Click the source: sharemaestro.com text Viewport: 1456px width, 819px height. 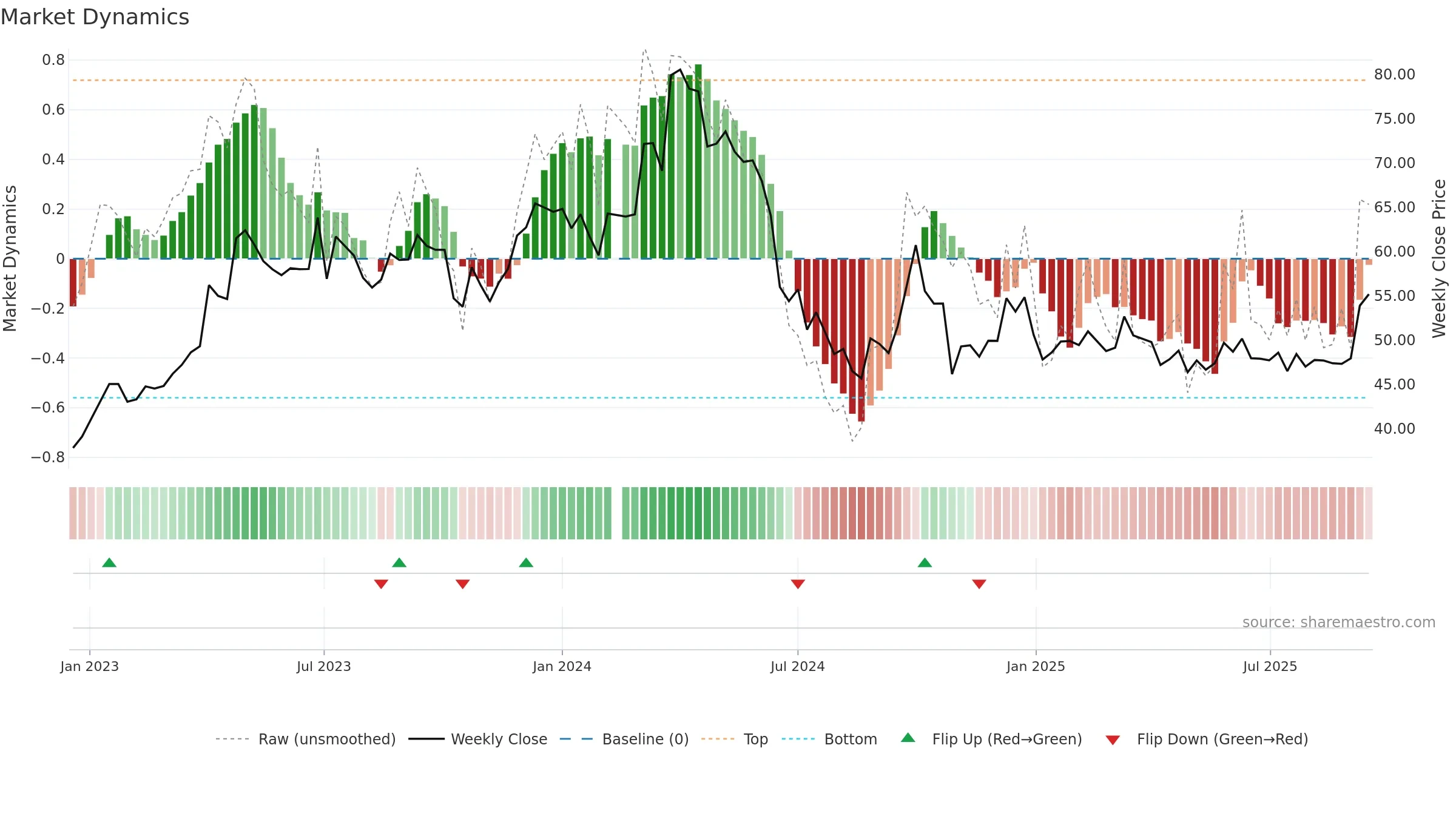tap(1339, 622)
